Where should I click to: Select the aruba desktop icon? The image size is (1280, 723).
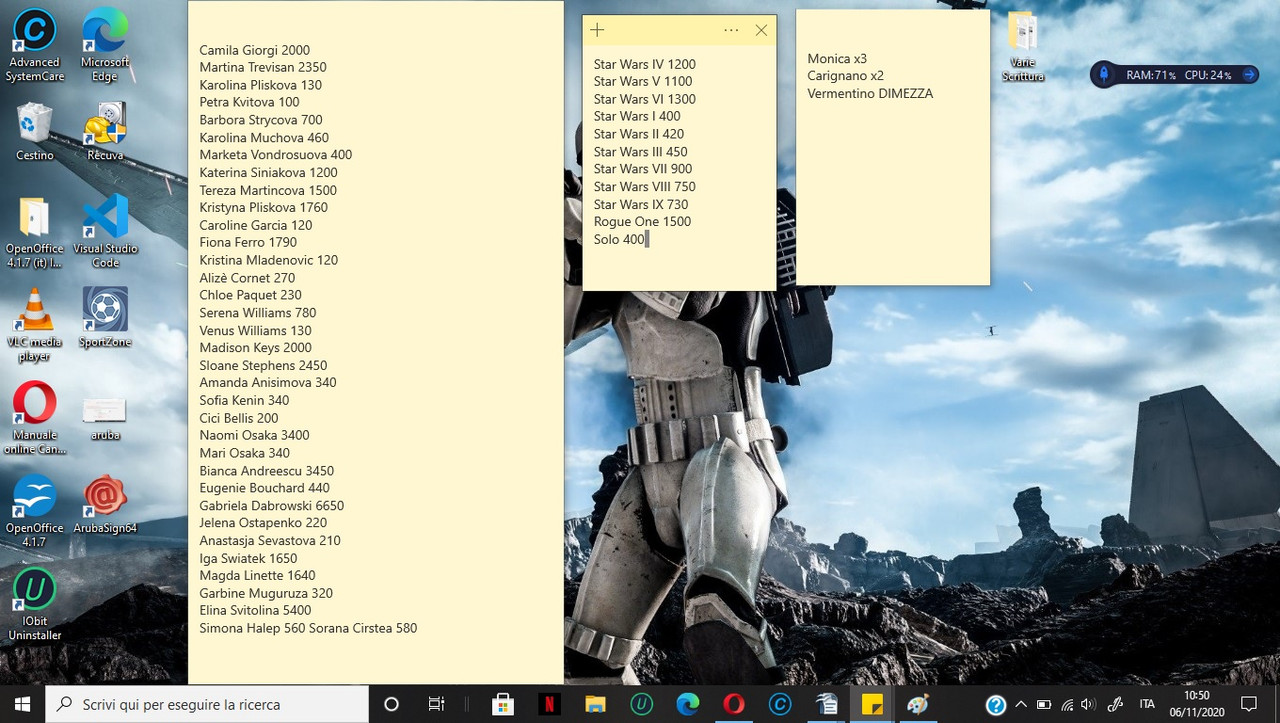pos(105,416)
